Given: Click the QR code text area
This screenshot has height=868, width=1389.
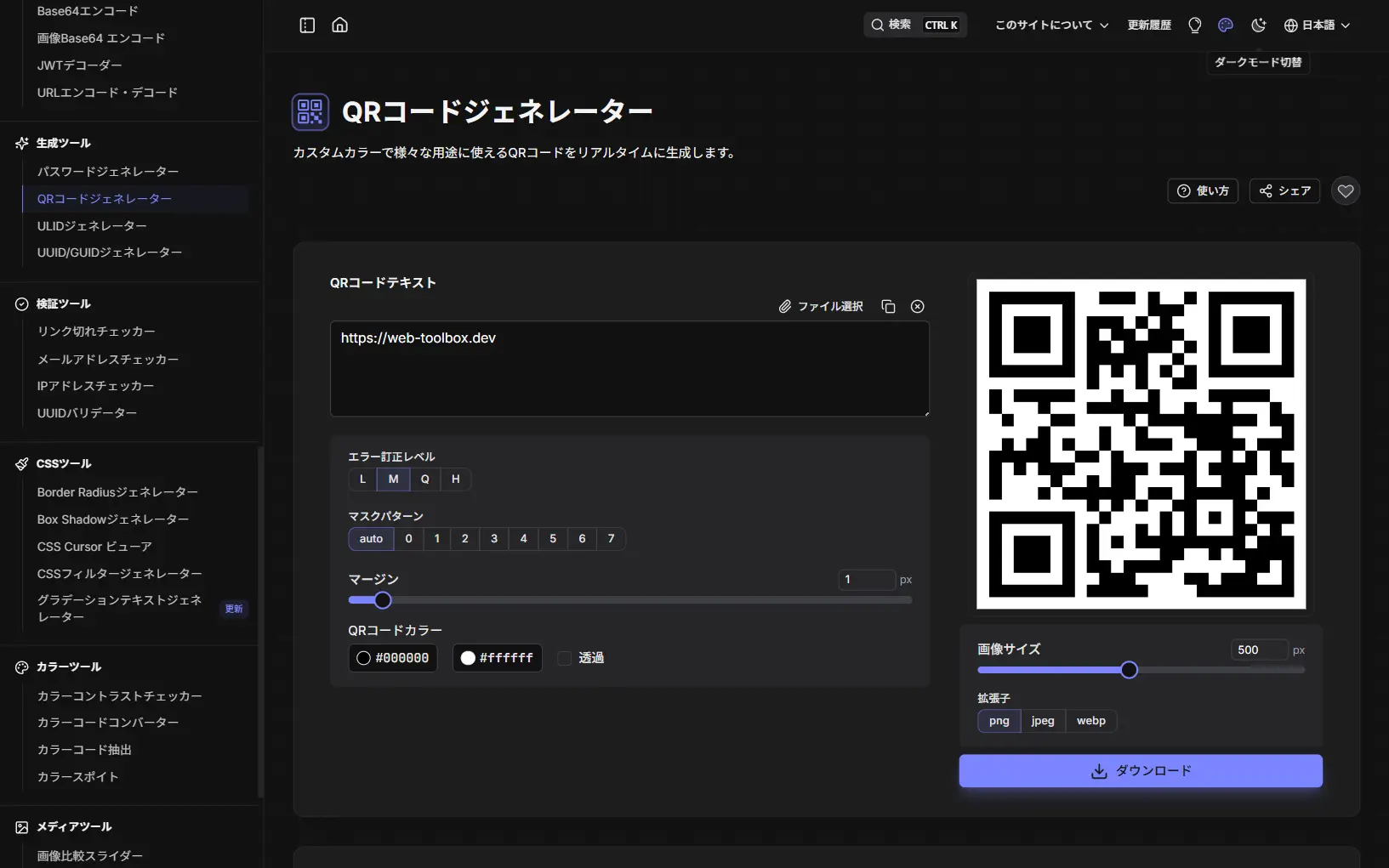Looking at the screenshot, I should pos(629,369).
